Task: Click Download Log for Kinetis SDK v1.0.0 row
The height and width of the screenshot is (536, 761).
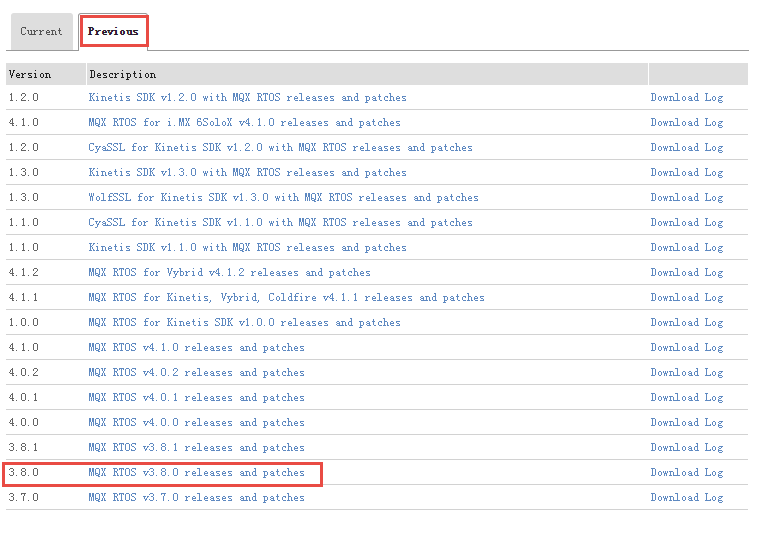Action: coord(687,323)
